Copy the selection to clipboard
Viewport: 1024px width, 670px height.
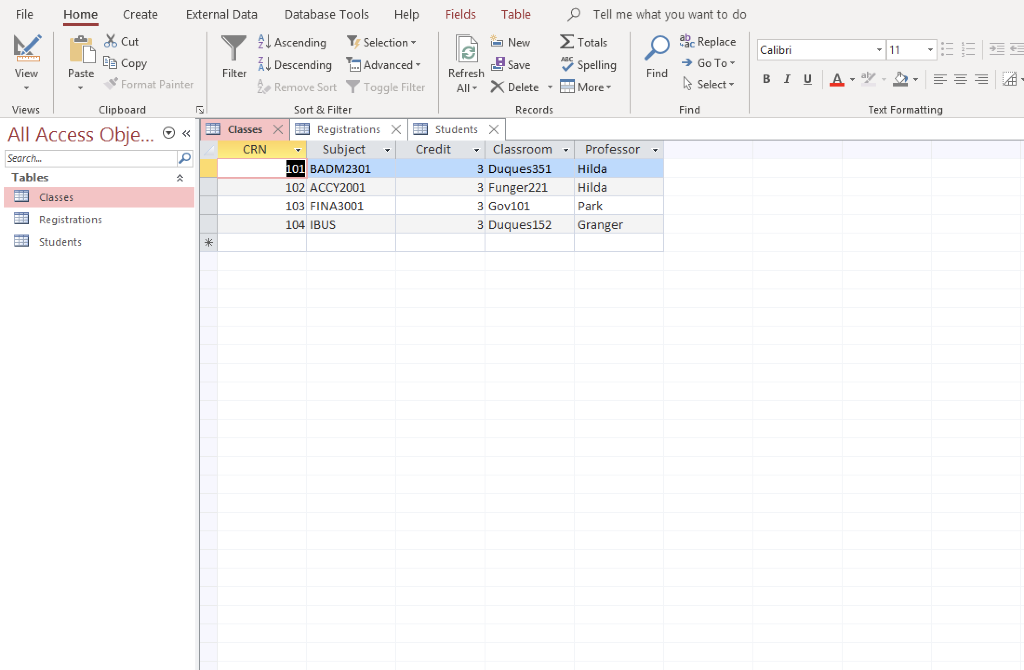click(126, 62)
